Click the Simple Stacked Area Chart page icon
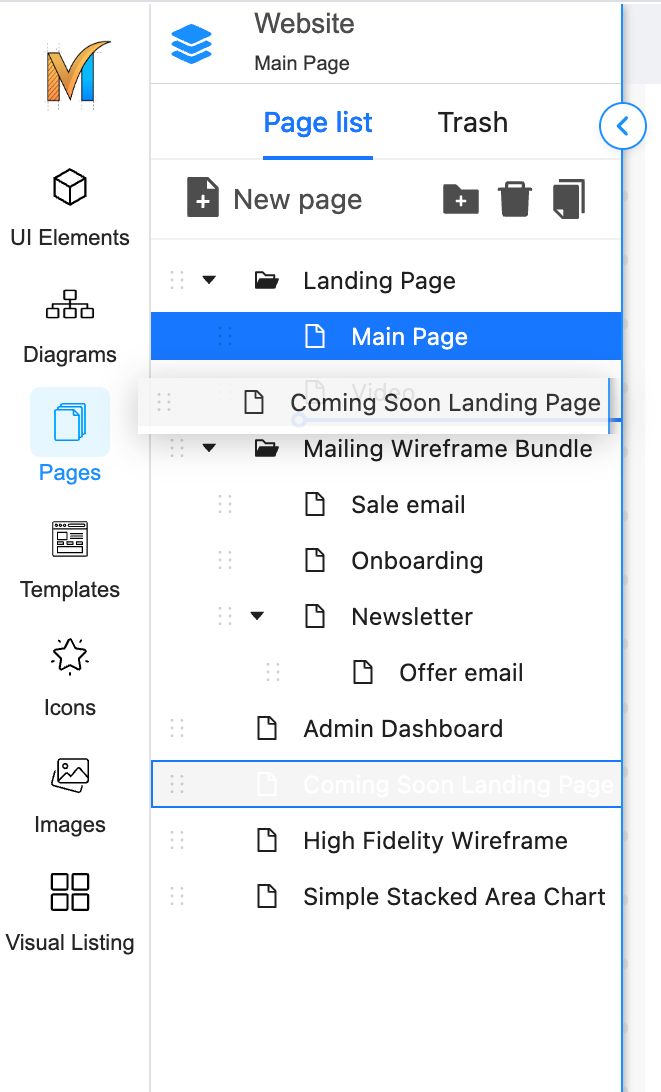 [x=267, y=896]
